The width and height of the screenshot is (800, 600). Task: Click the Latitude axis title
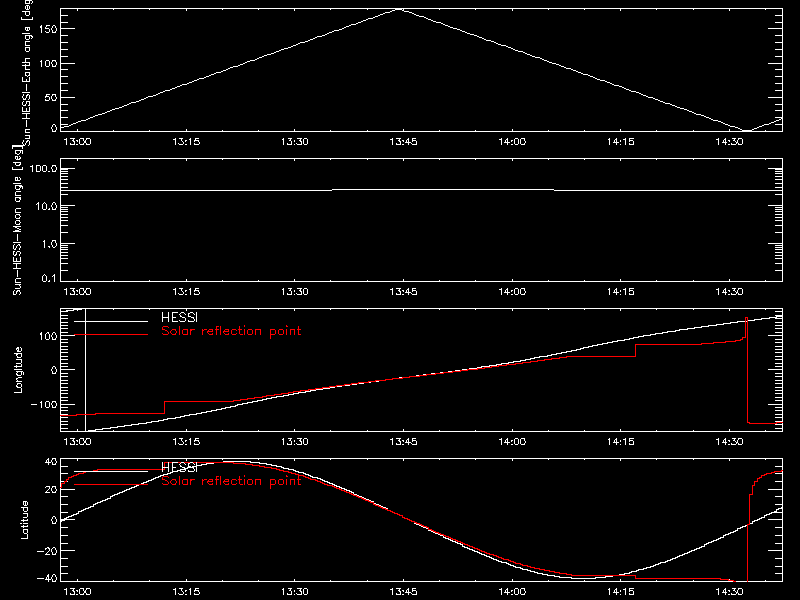point(24,520)
